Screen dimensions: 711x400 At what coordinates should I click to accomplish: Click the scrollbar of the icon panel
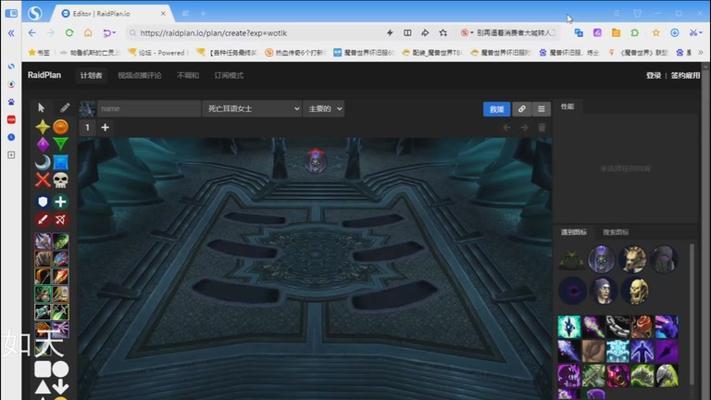coord(692,313)
